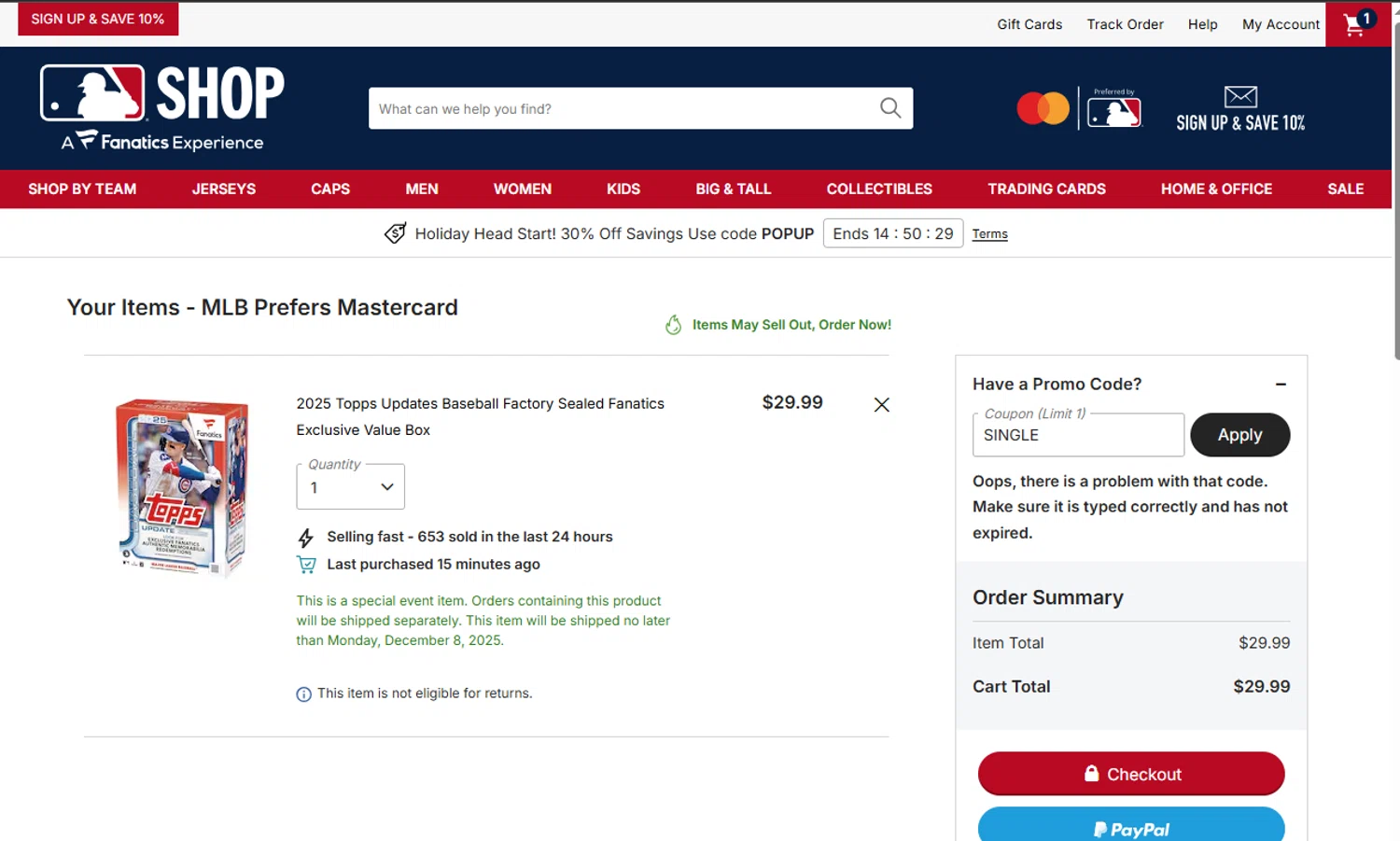The height and width of the screenshot is (841, 1400).
Task: Click the red Sign Up & Save 10% banner
Action: [x=98, y=19]
